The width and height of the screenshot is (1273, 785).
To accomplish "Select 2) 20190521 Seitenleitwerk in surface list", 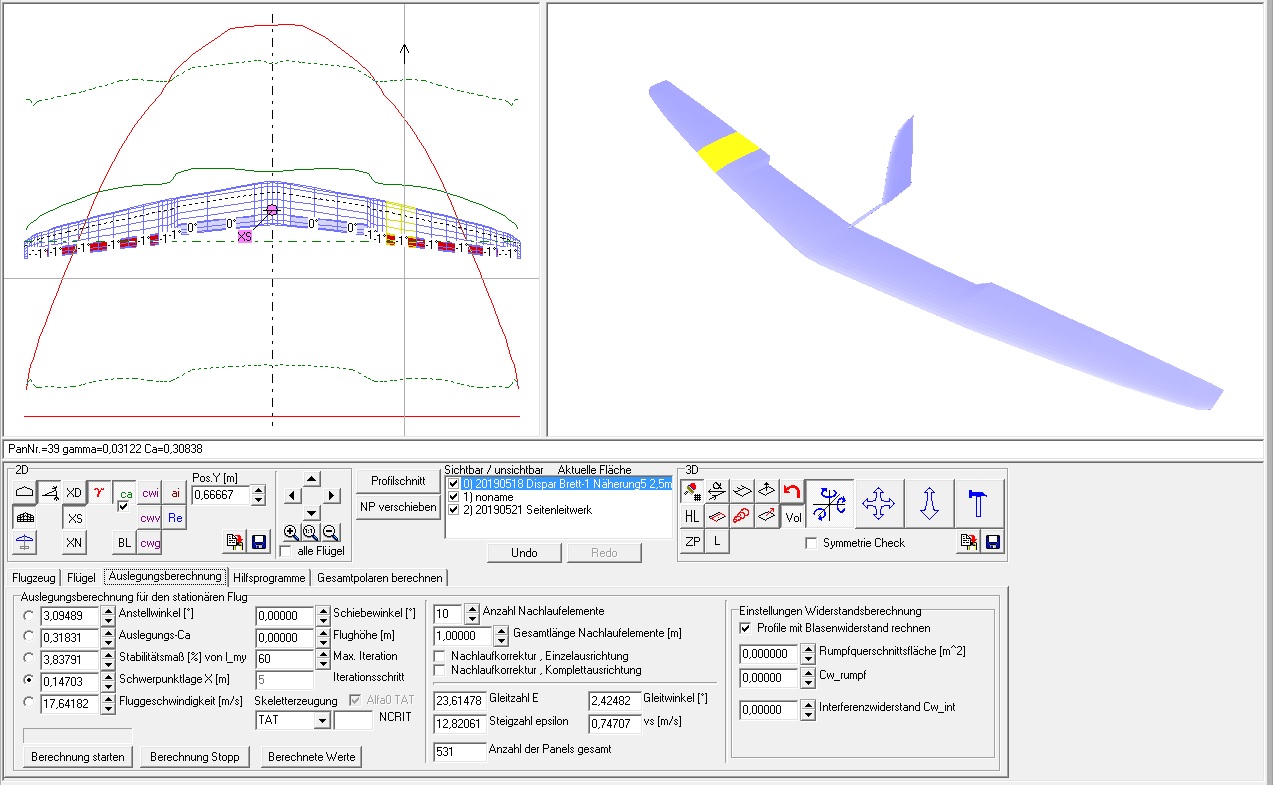I will [517, 510].
